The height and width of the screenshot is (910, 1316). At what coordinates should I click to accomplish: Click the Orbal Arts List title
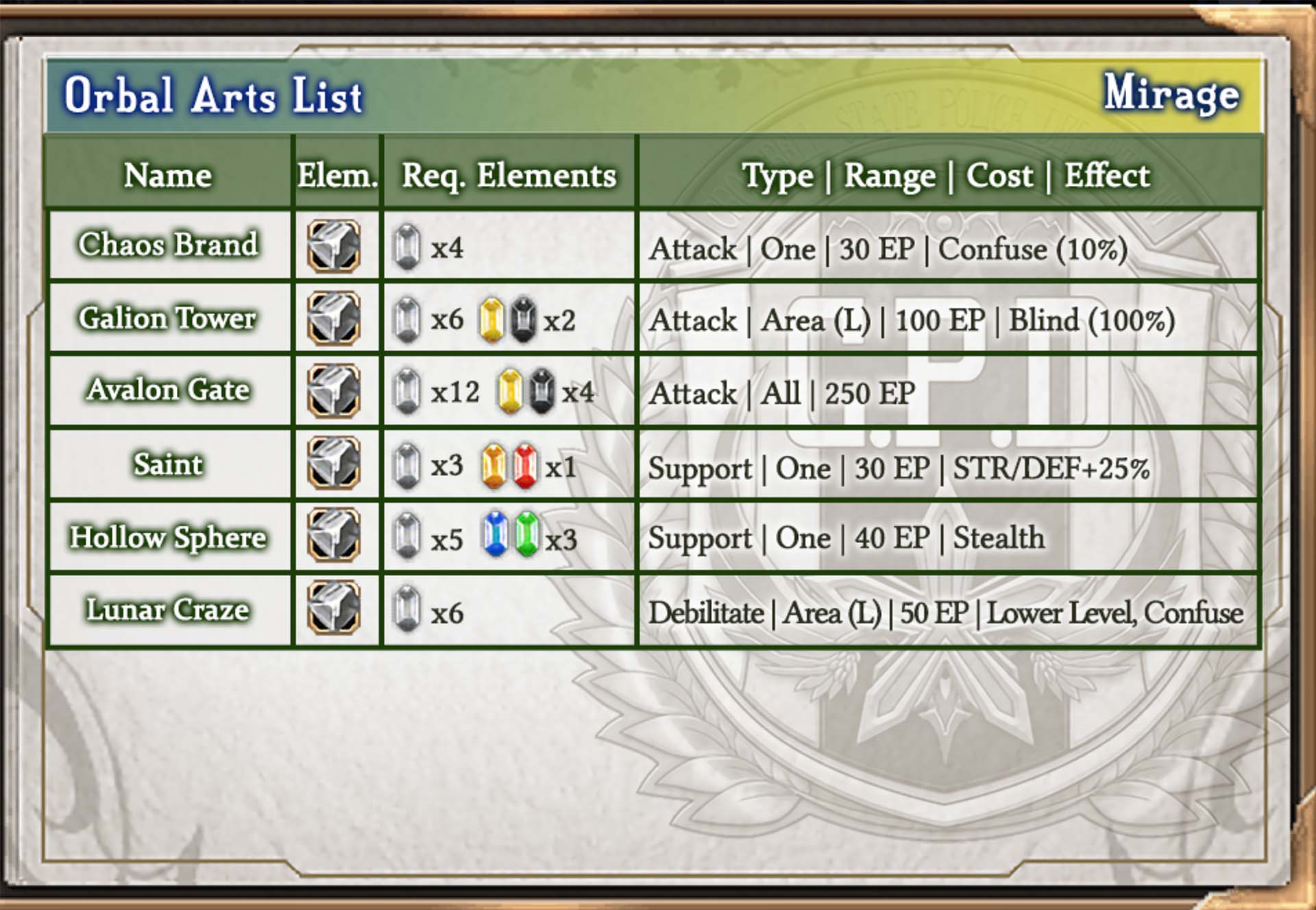[213, 95]
